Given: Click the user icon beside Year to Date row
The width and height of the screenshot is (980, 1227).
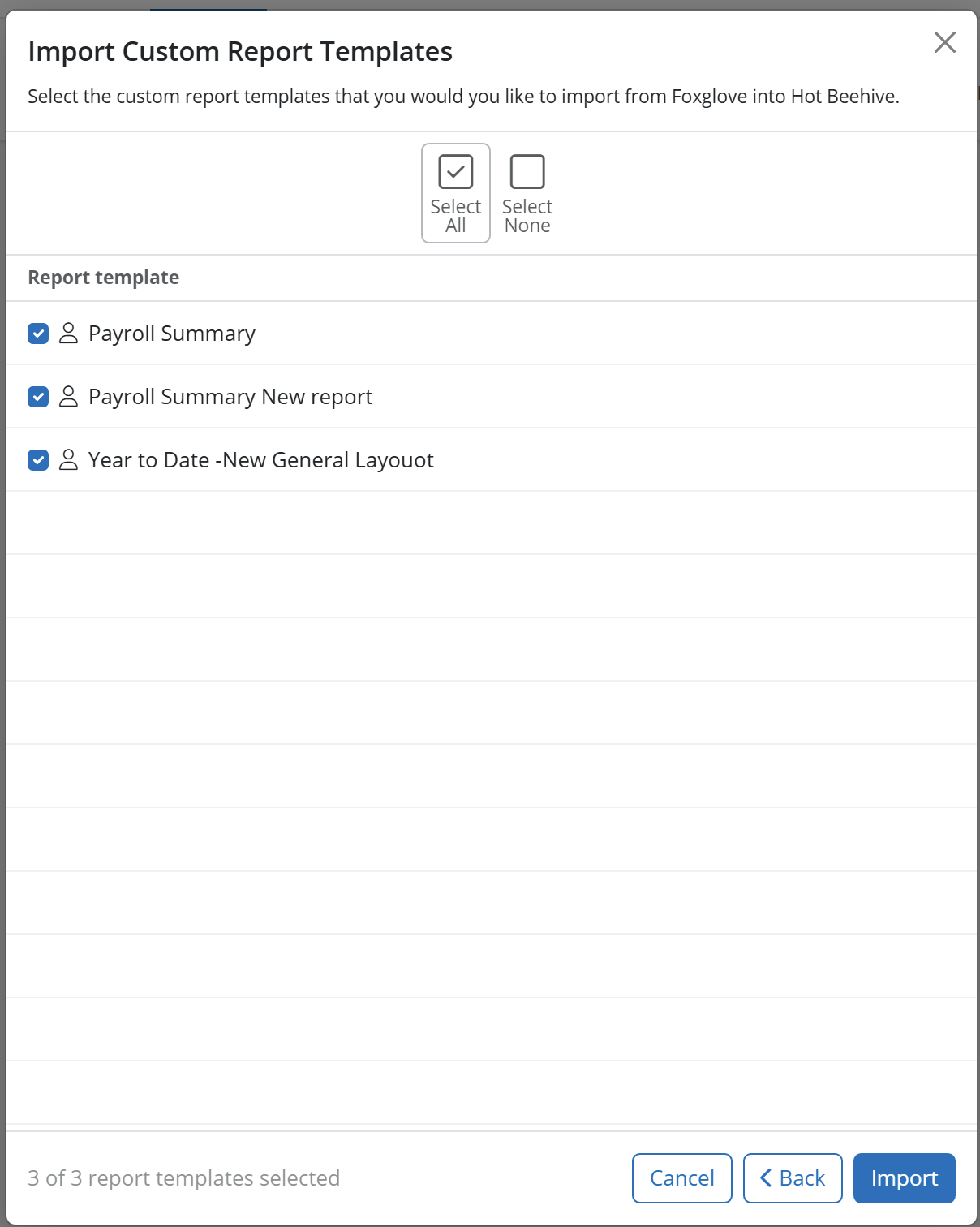Looking at the screenshot, I should 69,460.
